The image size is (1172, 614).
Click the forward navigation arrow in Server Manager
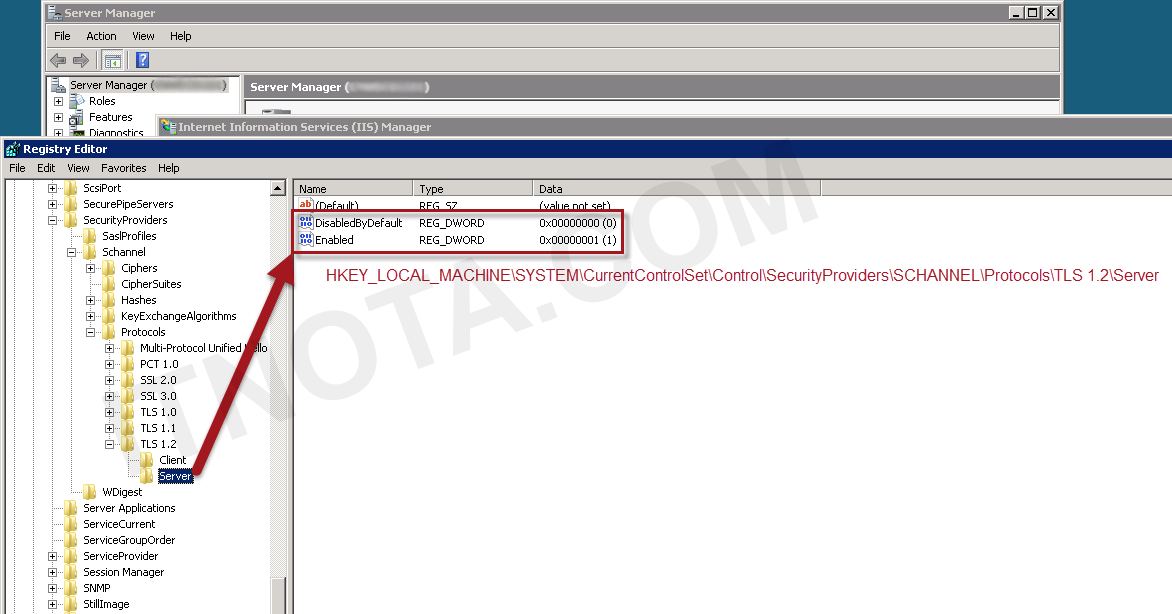coord(79,59)
